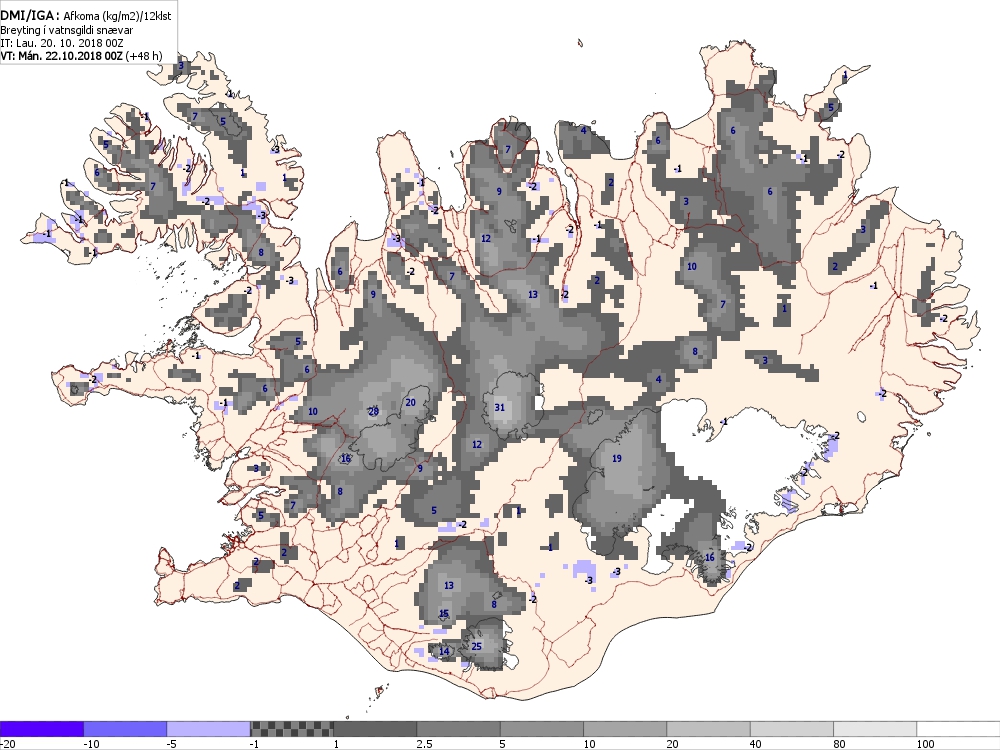Image resolution: width=1000 pixels, height=750 pixels.
Task: Click the map value label '15'
Action: pyautogui.click(x=445, y=614)
